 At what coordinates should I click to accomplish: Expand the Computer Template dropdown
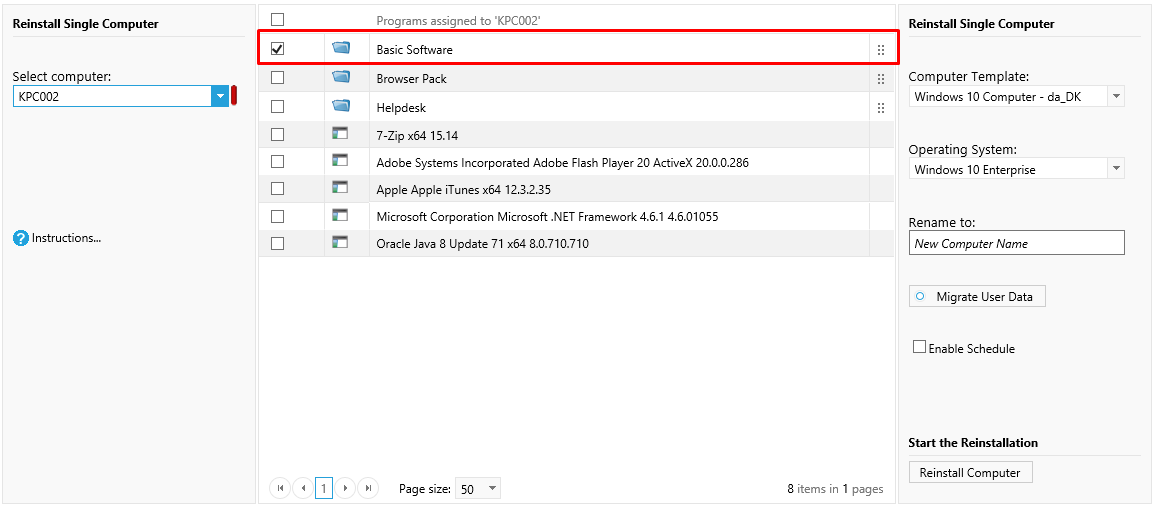(1116, 97)
